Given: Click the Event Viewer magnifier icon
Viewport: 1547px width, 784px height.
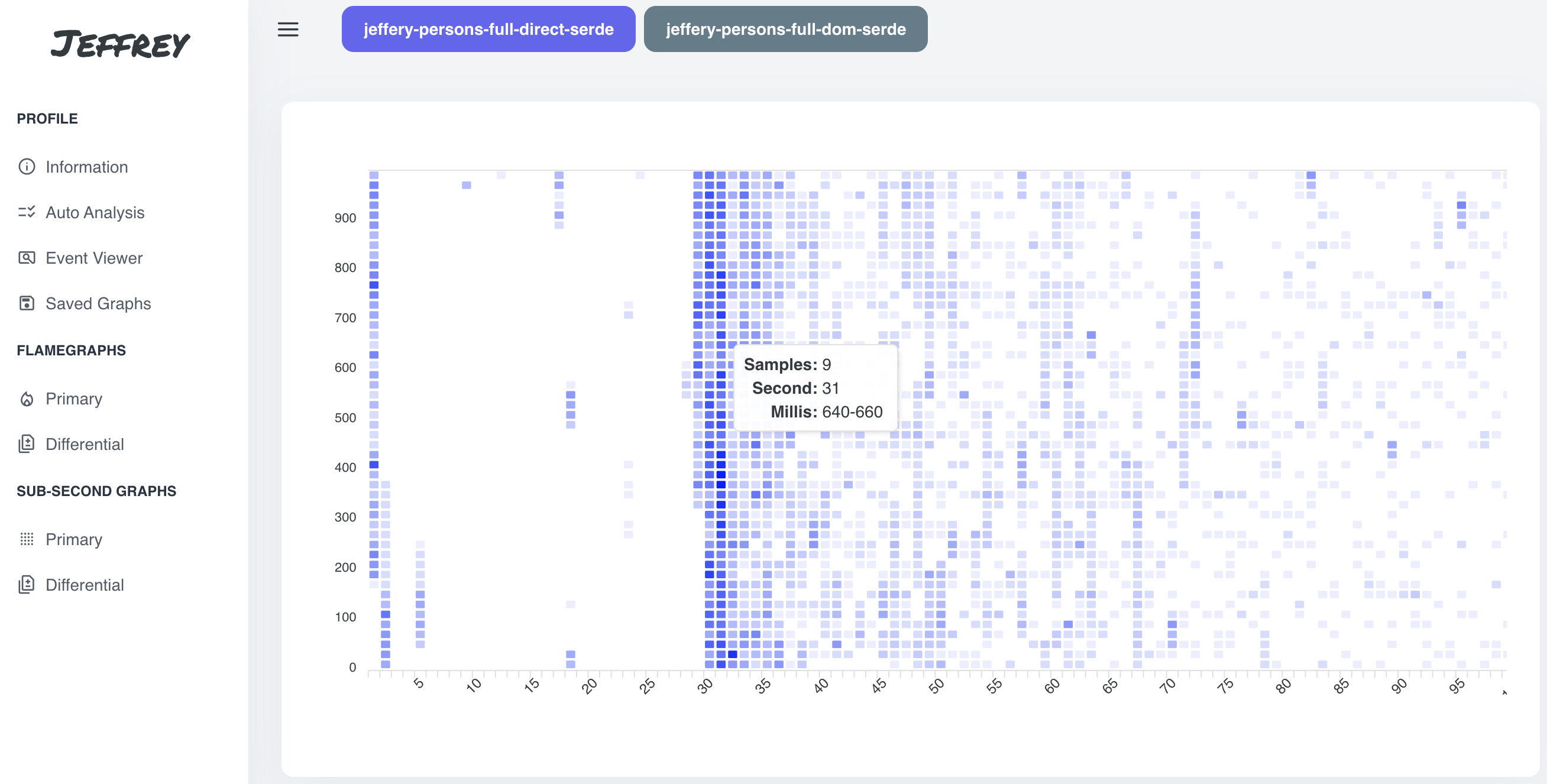Looking at the screenshot, I should coord(27,258).
